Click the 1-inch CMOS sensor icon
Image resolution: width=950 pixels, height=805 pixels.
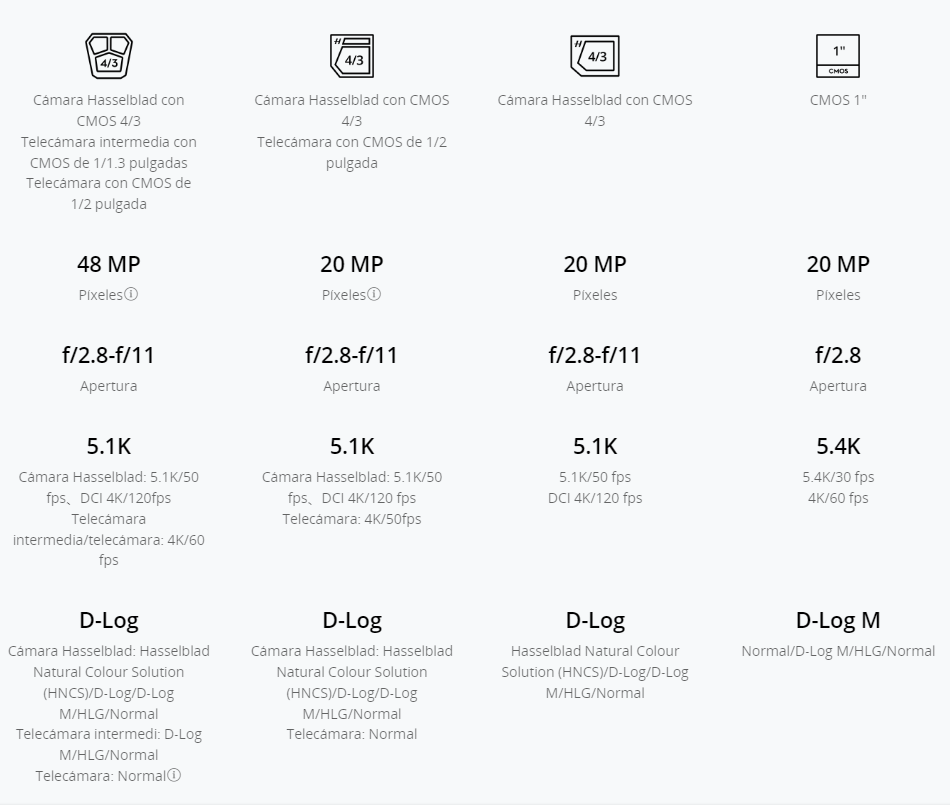pyautogui.click(x=837, y=56)
